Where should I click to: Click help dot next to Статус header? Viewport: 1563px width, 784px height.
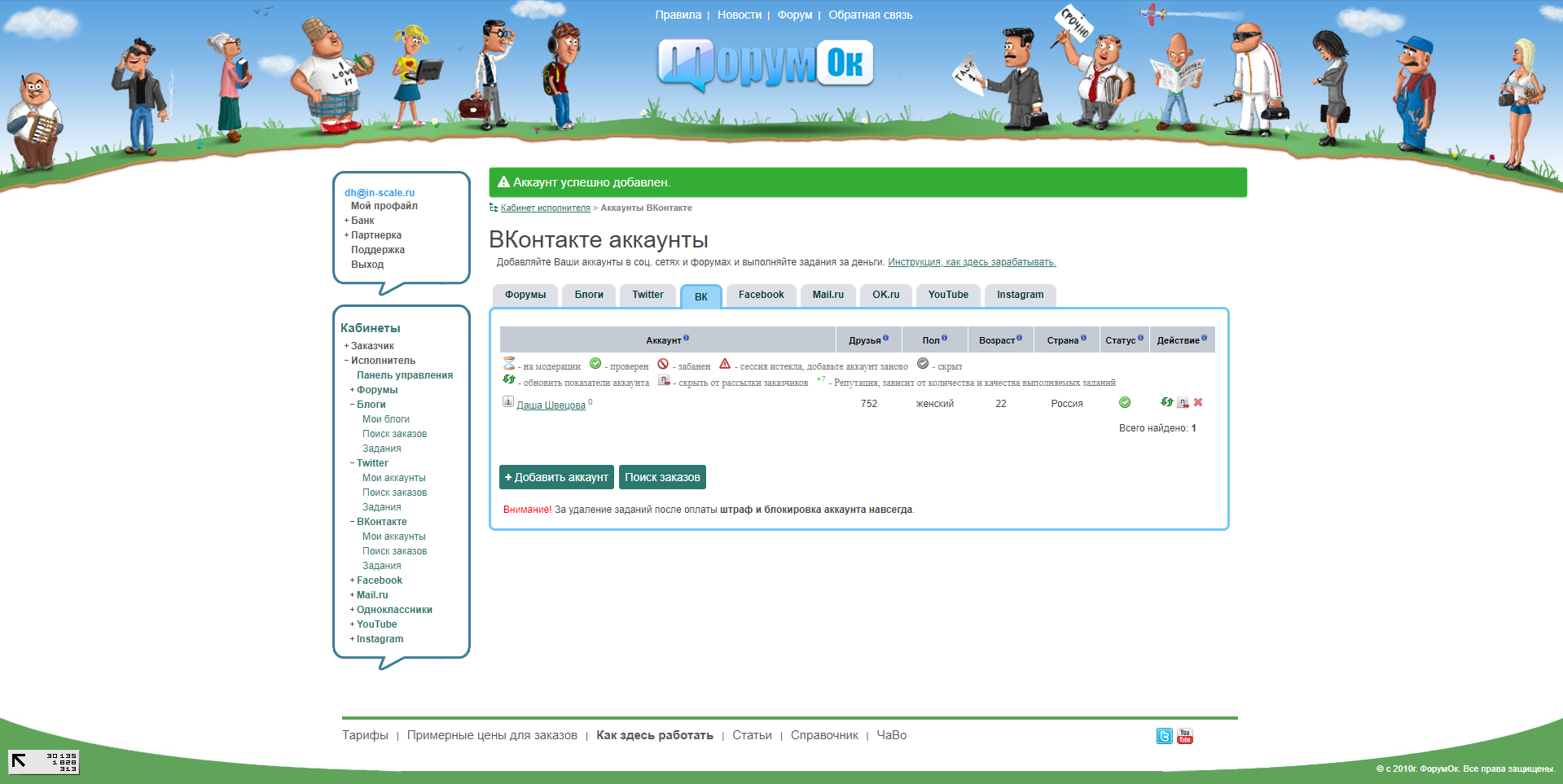pyautogui.click(x=1141, y=338)
